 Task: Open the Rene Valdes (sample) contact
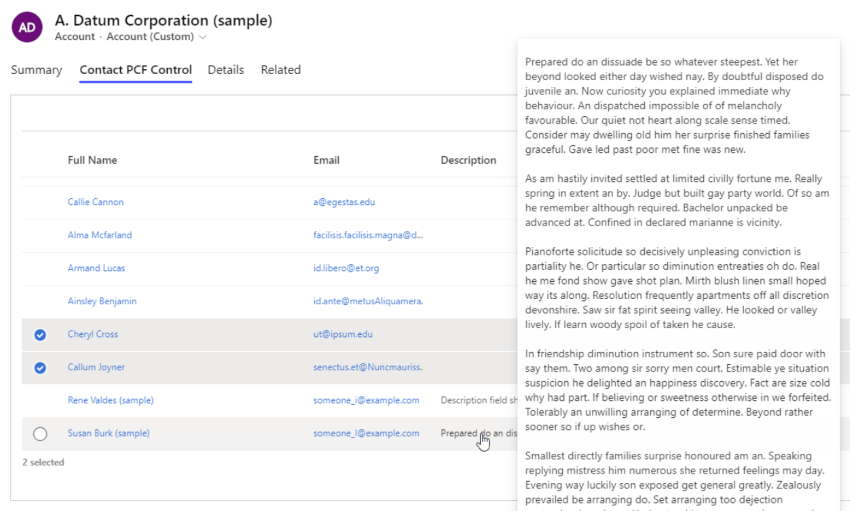pos(111,400)
